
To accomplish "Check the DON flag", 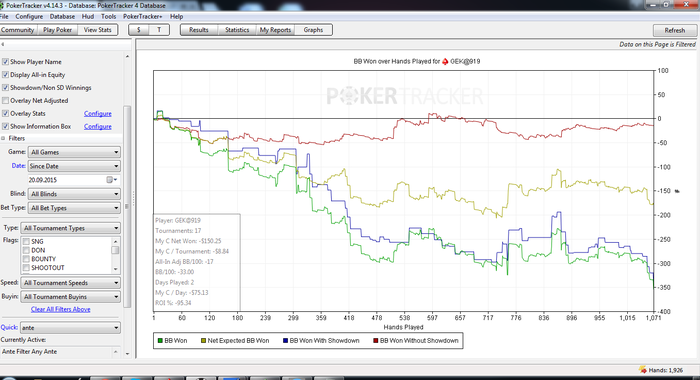I will pyautogui.click(x=26, y=251).
